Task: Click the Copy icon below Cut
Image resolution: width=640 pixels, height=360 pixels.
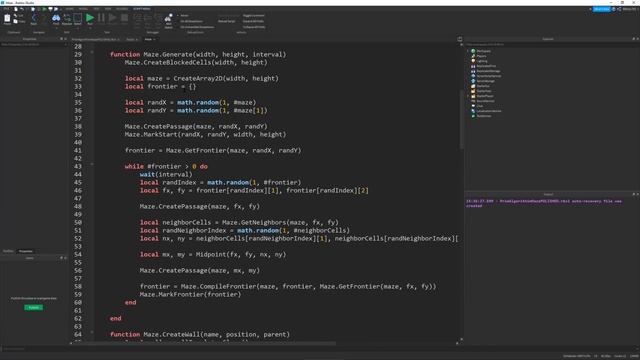Action: 19,21
